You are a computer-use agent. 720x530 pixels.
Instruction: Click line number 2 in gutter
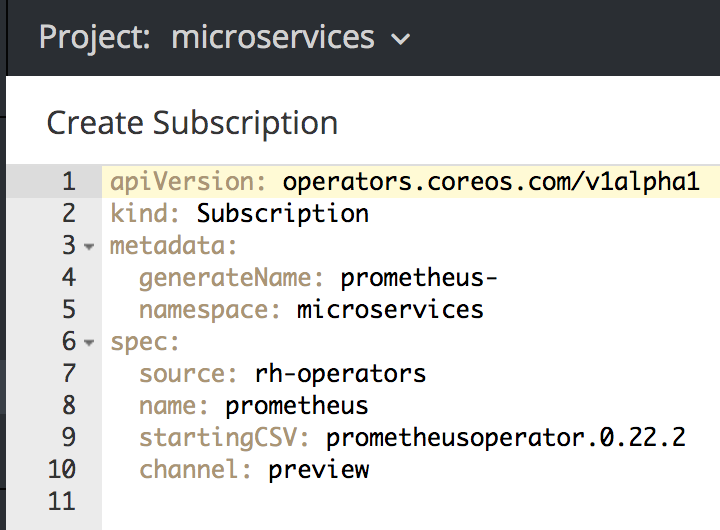pyautogui.click(x=69, y=214)
